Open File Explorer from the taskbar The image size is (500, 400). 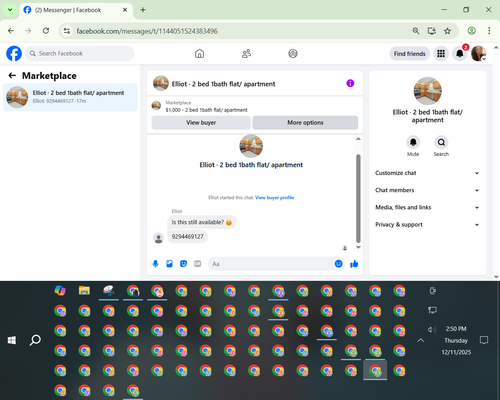point(84,291)
